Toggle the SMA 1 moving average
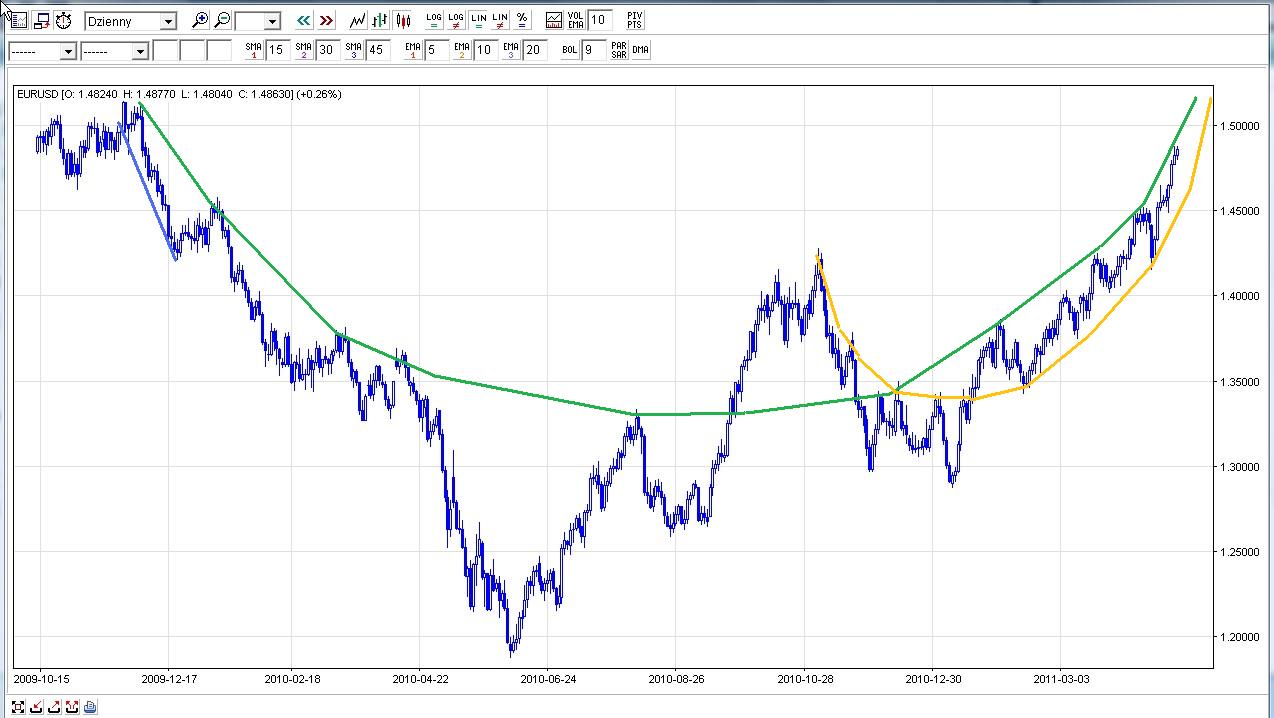1274x718 pixels. (254, 50)
